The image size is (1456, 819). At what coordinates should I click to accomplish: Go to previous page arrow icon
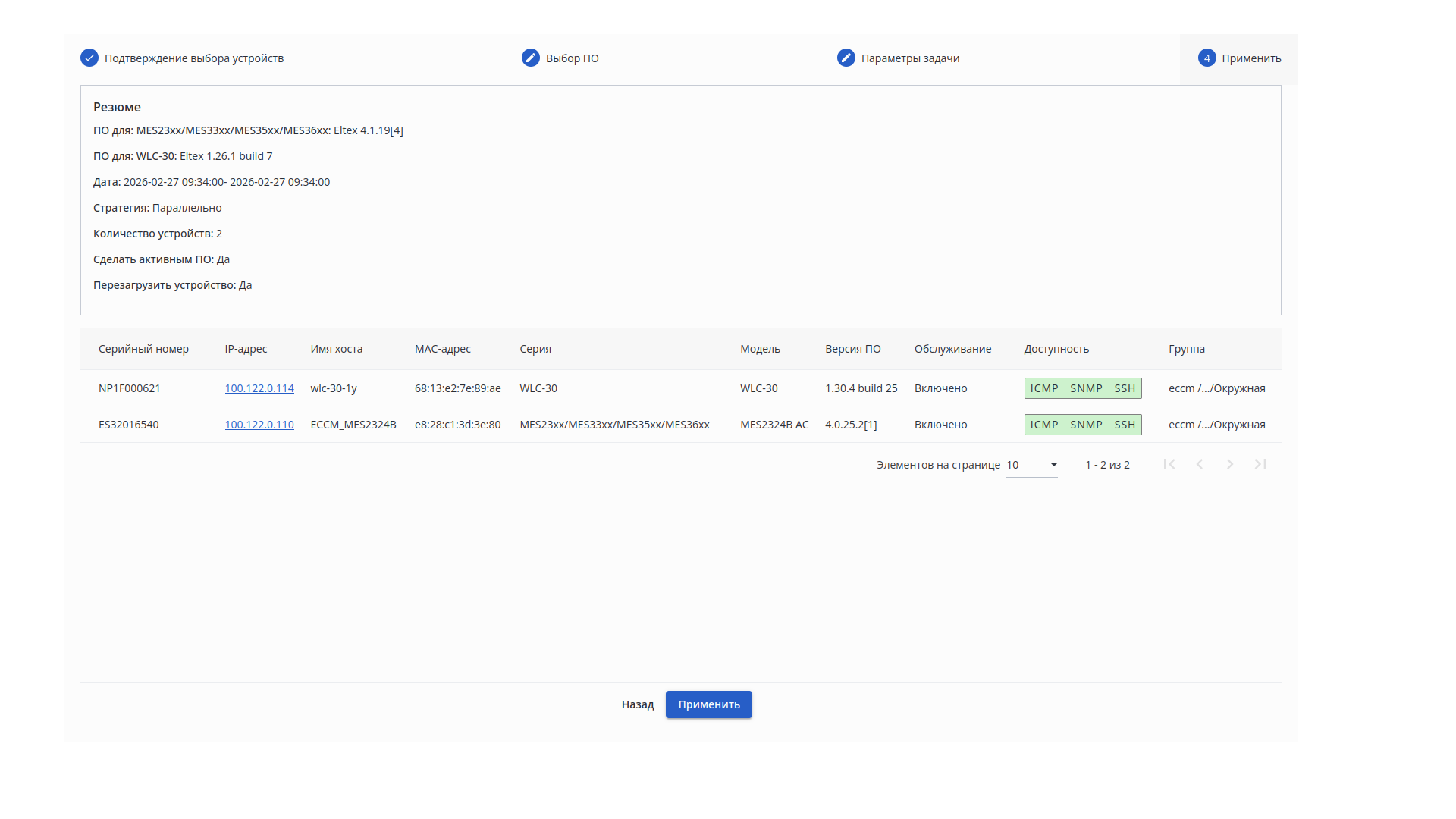1200,464
